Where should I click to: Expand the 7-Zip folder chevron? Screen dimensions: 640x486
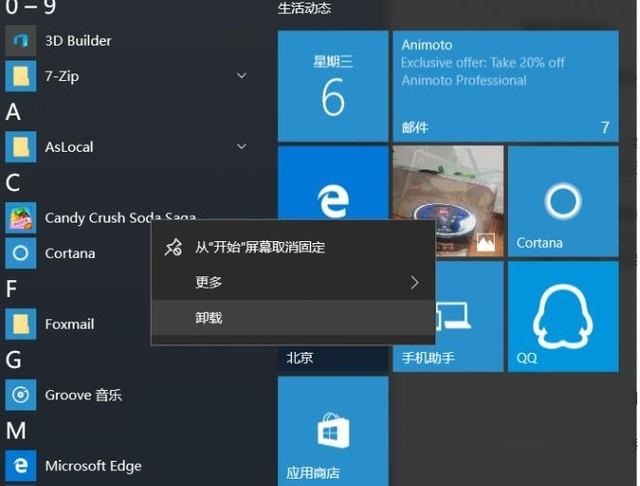coord(242,76)
